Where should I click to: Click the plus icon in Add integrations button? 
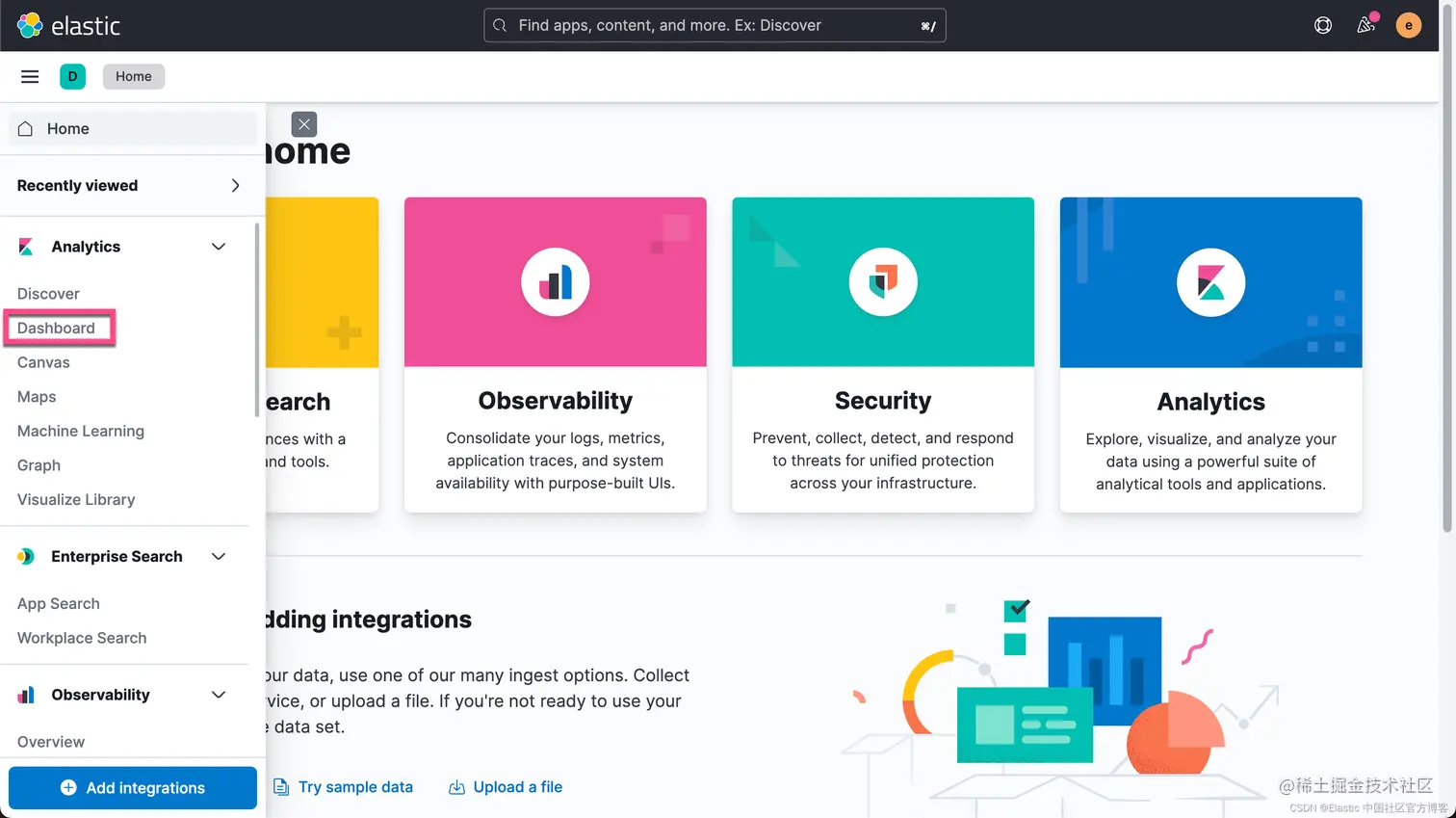coord(68,787)
